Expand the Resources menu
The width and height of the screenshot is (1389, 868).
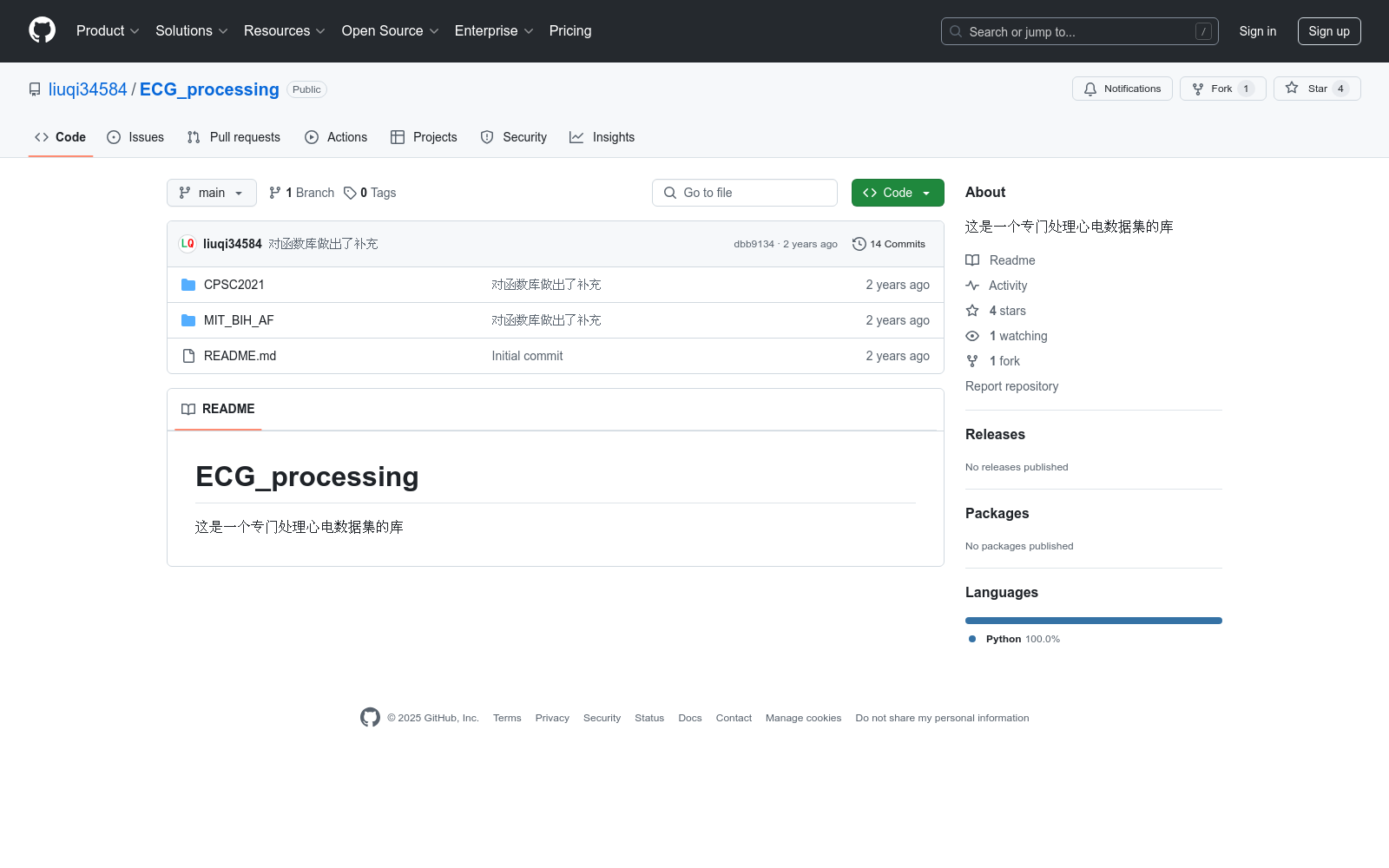pyautogui.click(x=285, y=31)
